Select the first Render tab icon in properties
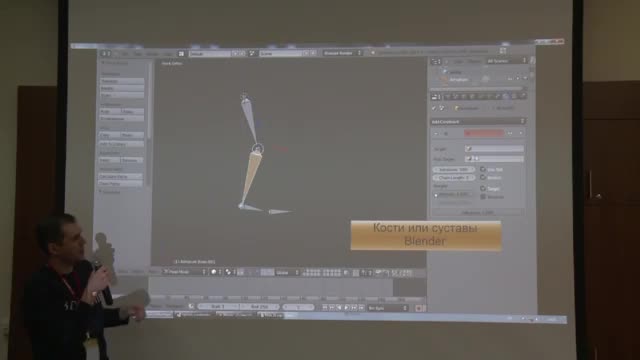Image resolution: width=640 pixels, height=360 pixels. tap(448, 96)
